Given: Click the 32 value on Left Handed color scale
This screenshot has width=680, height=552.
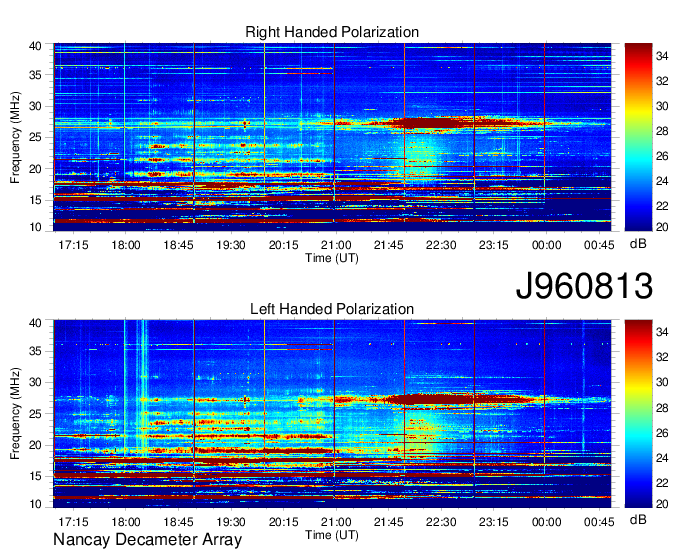Looking at the screenshot, I should pyautogui.click(x=662, y=357).
